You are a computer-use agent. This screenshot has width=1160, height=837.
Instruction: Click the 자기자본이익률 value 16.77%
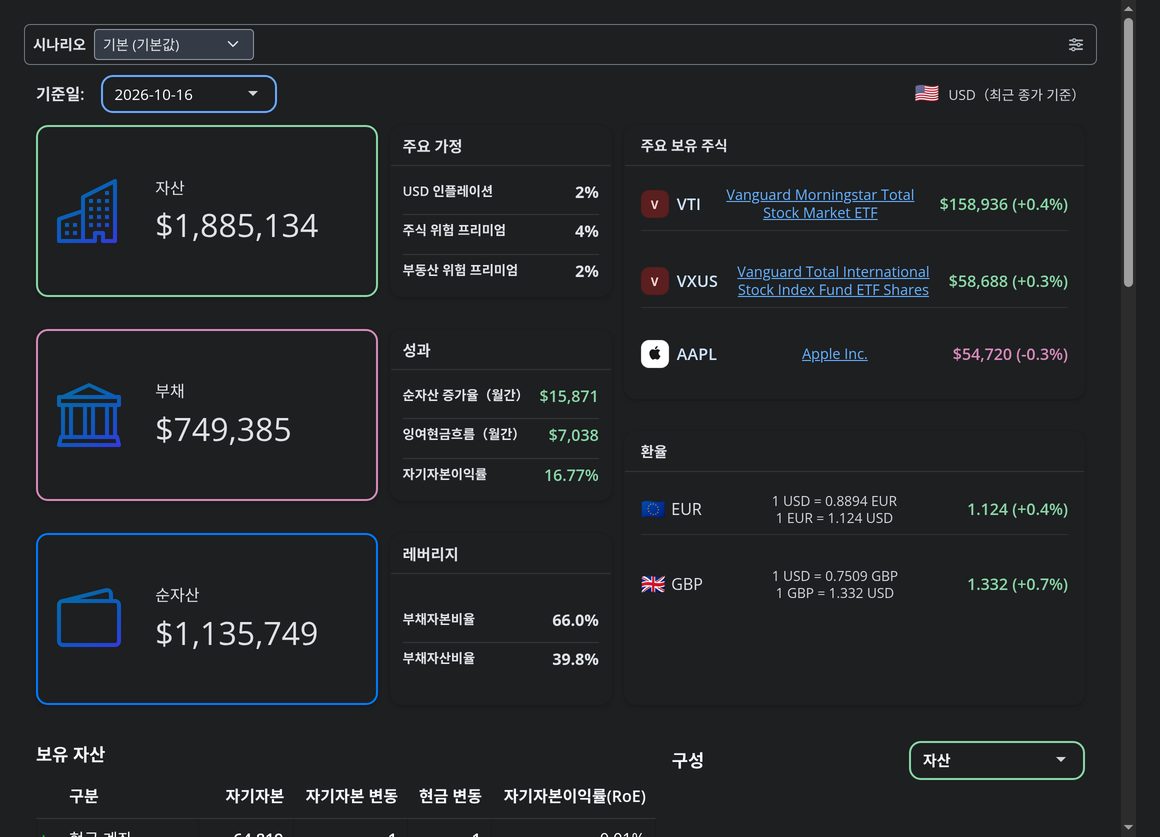pyautogui.click(x=571, y=475)
